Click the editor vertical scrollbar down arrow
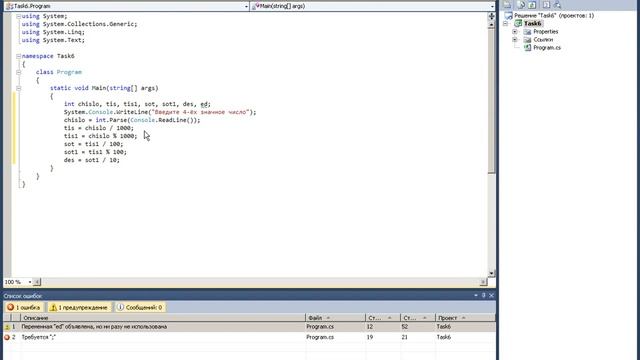 click(491, 273)
